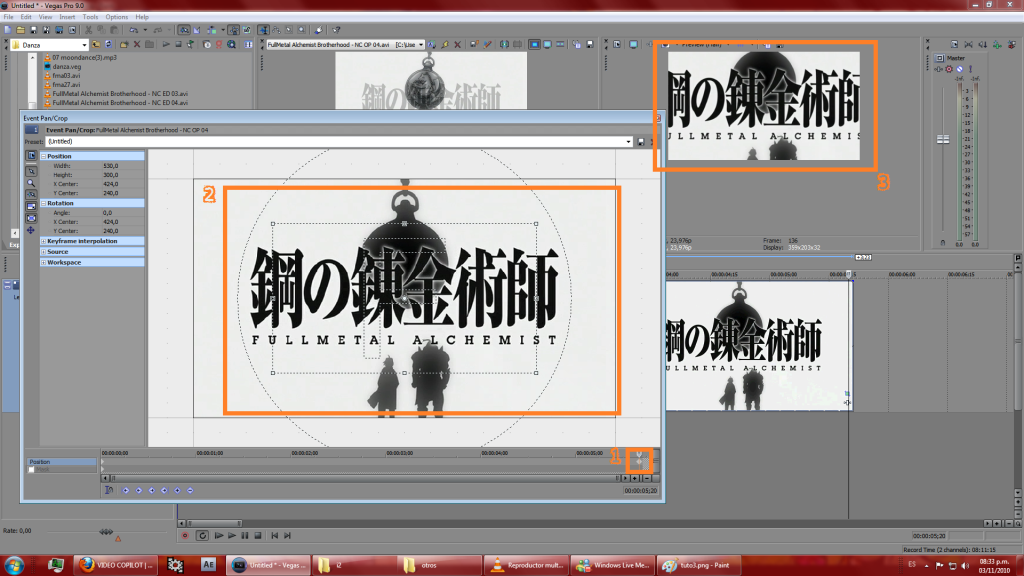Click the Dim Output icon in Mixer toolbar
The image size is (1024, 576).
[x=983, y=45]
